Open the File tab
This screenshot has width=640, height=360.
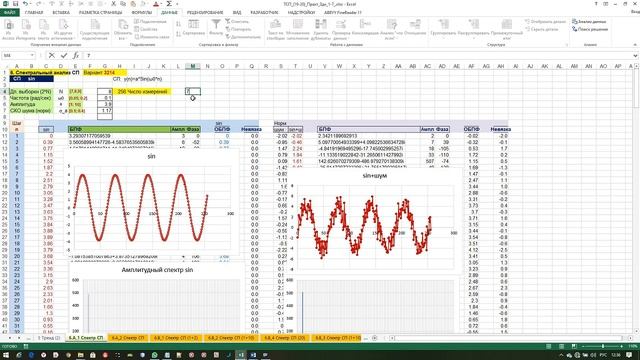tap(9, 13)
